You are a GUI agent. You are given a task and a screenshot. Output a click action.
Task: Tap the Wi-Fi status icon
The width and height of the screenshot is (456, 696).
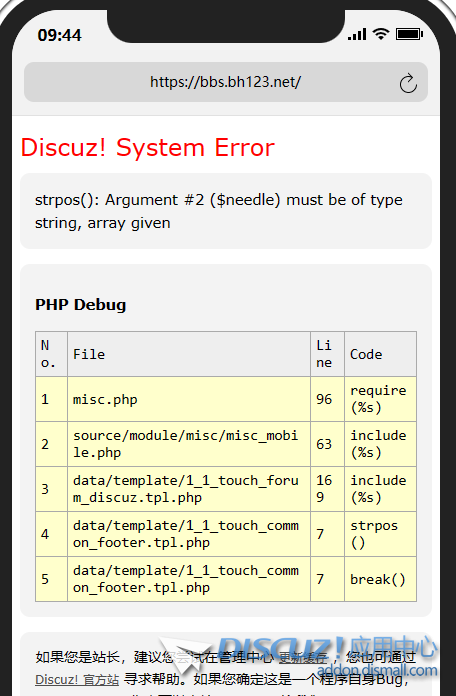click(x=381, y=34)
